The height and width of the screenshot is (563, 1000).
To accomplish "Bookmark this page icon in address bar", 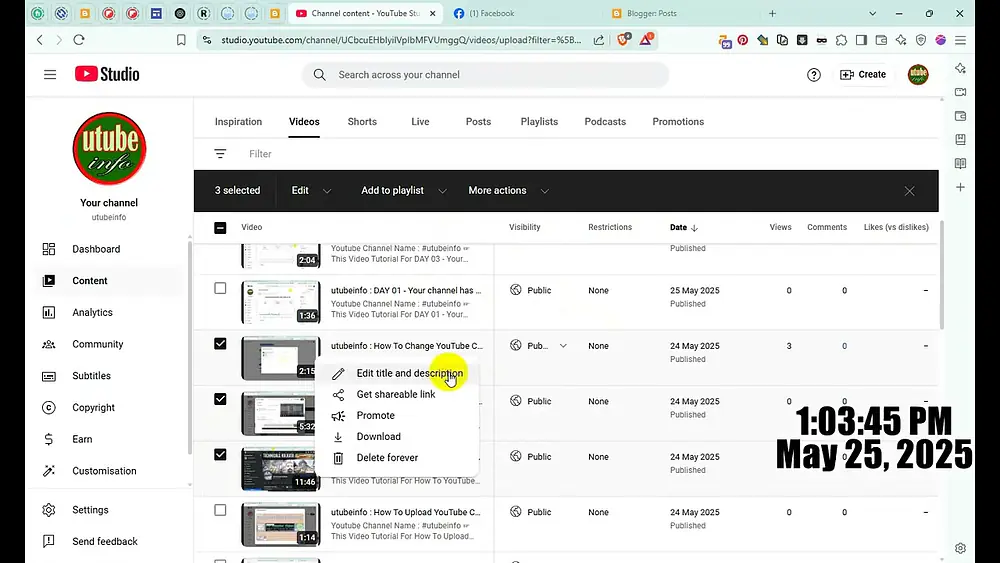I will pos(181,40).
